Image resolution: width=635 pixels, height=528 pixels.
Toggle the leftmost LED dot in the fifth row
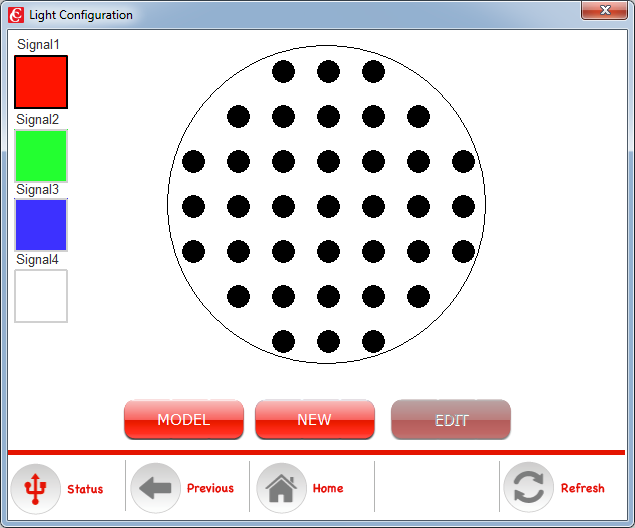point(194,251)
